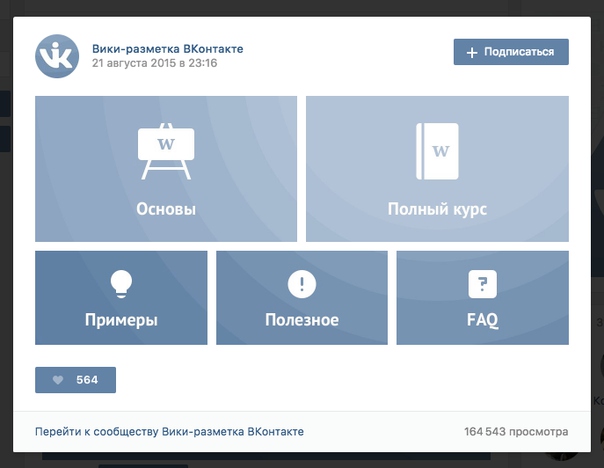Viewport: 604px width, 468px height.
Task: Open the post date 21 августа 2015 в 23:16
Action: point(154,63)
